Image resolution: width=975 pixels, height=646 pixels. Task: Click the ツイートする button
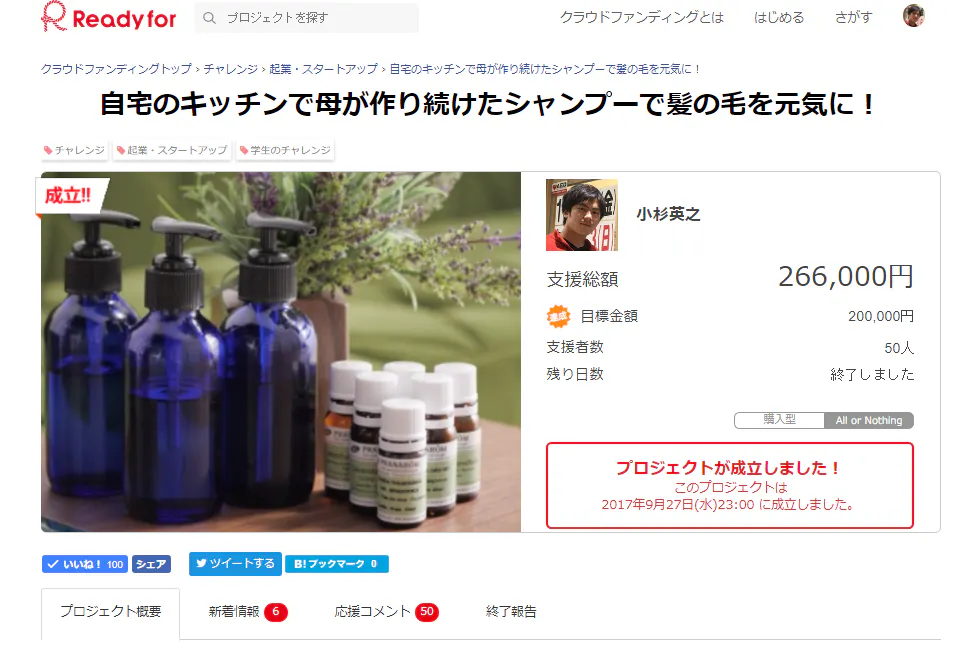point(235,563)
